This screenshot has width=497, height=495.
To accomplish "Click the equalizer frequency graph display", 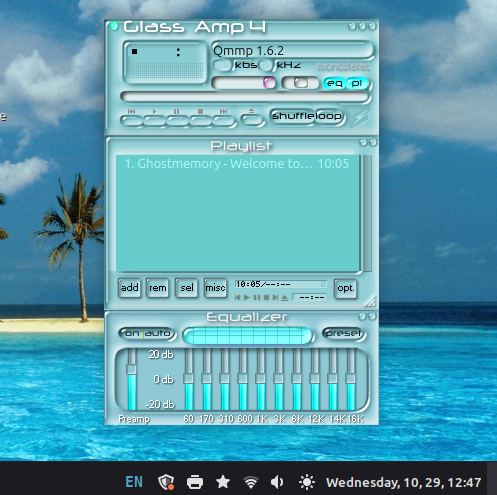I will tap(247, 335).
